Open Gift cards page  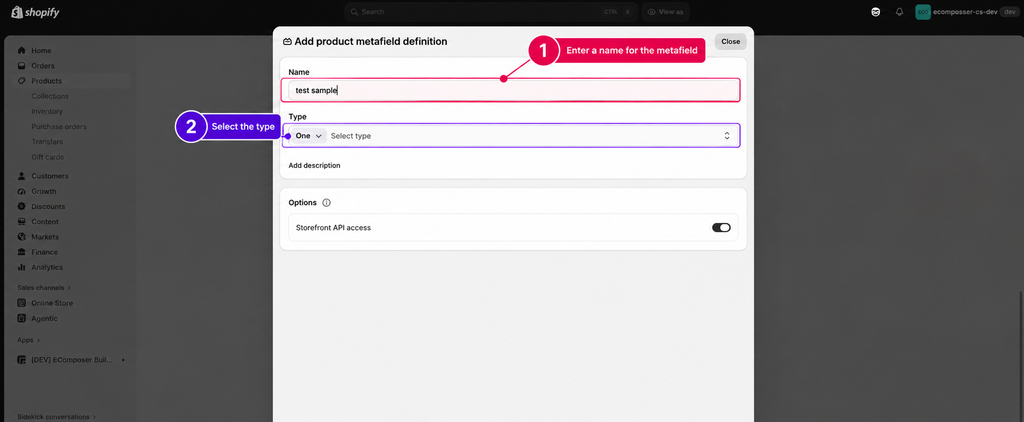point(48,157)
